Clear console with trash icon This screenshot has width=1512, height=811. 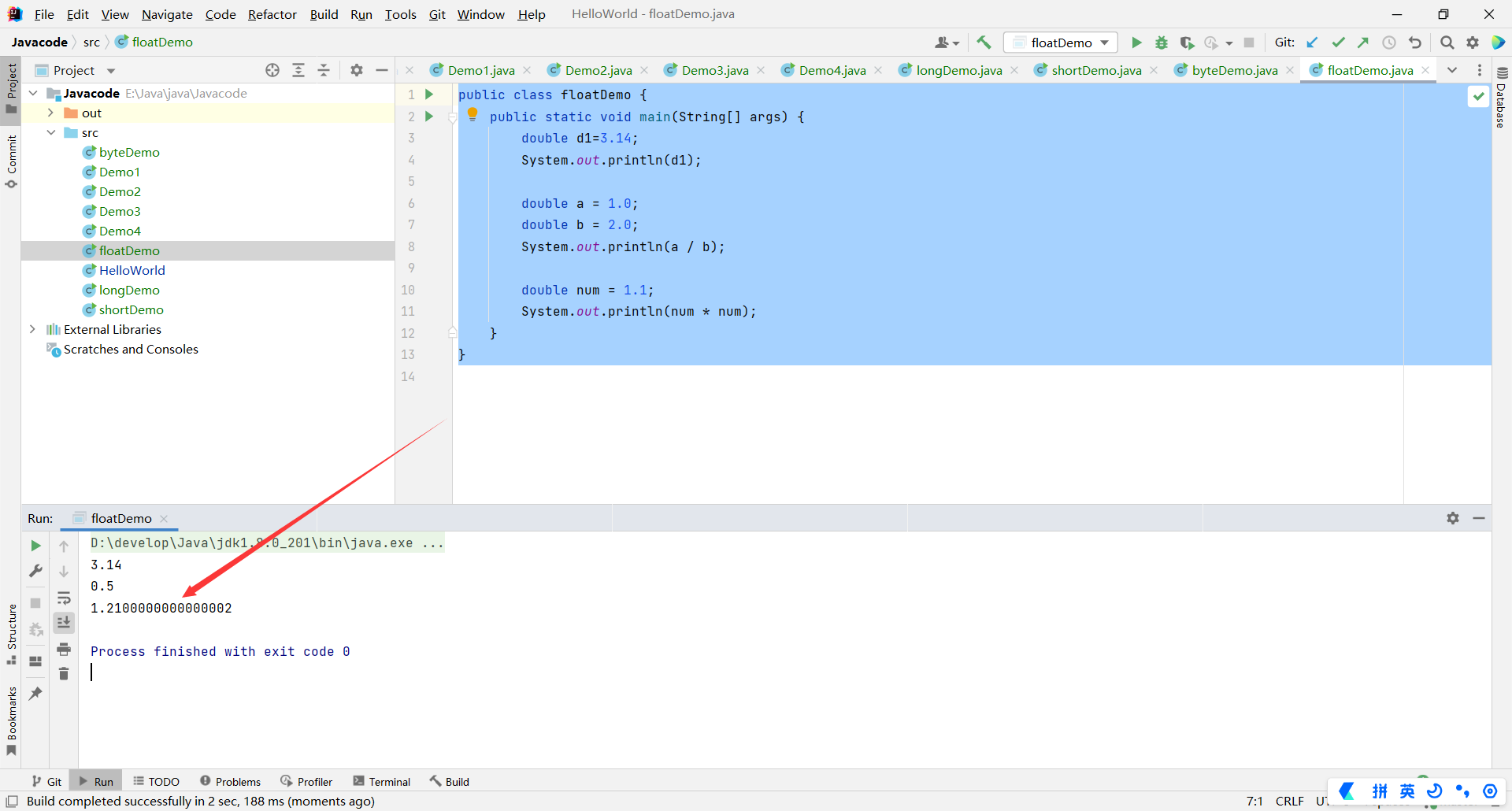64,674
